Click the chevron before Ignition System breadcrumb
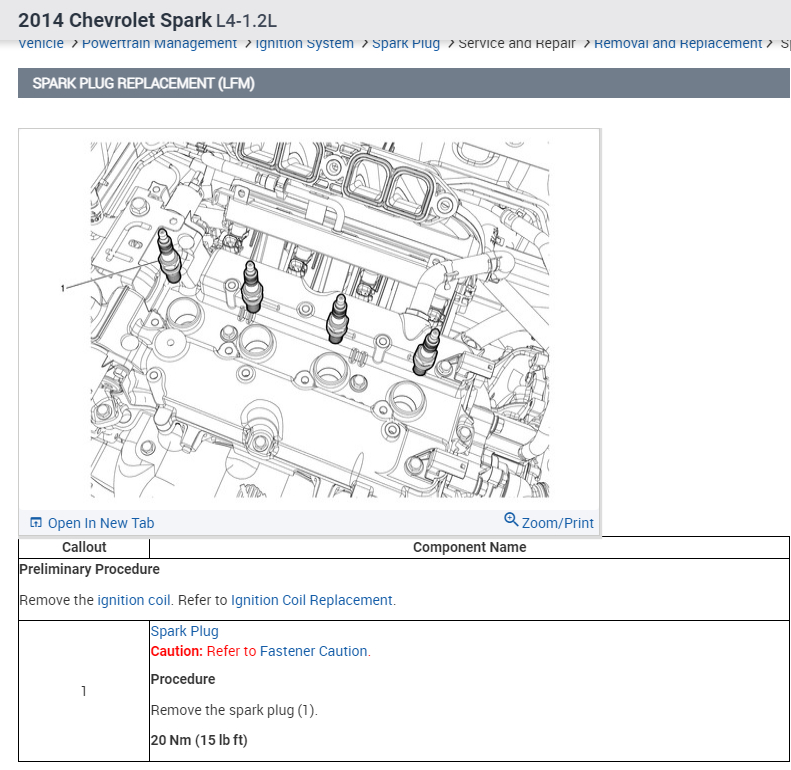The image size is (791, 770). [248, 43]
